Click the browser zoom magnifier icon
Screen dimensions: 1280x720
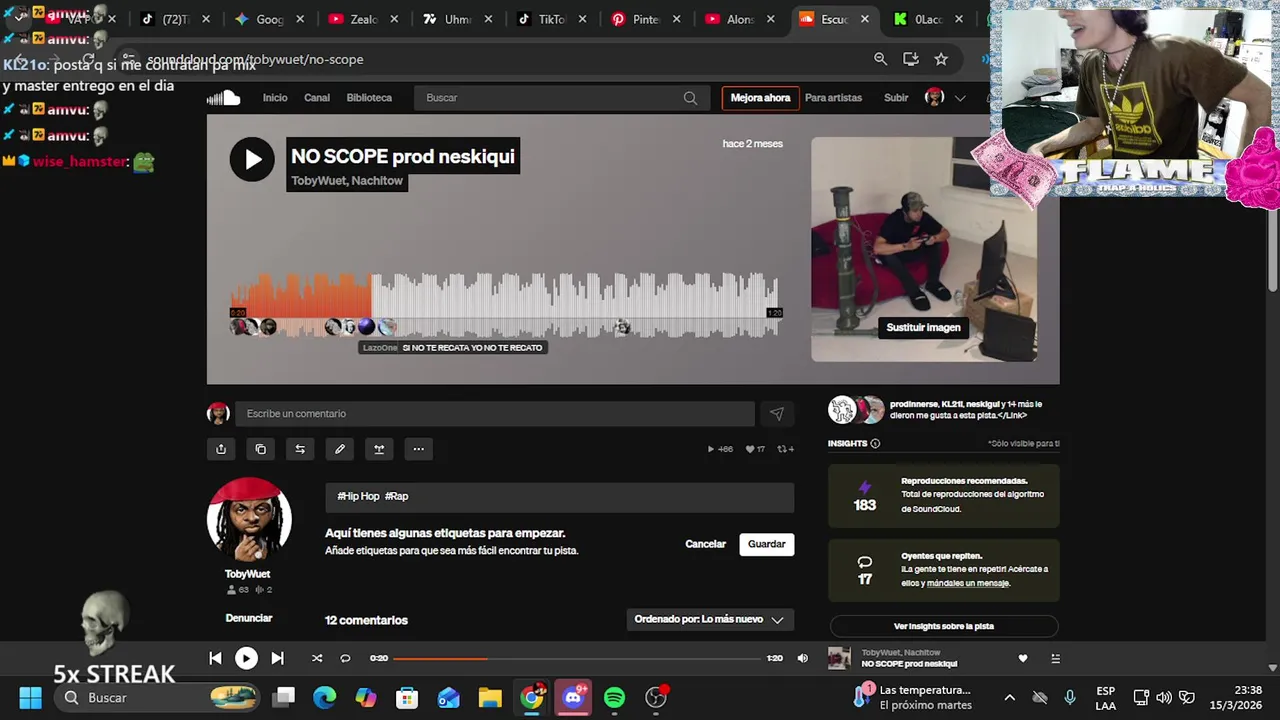click(x=880, y=59)
